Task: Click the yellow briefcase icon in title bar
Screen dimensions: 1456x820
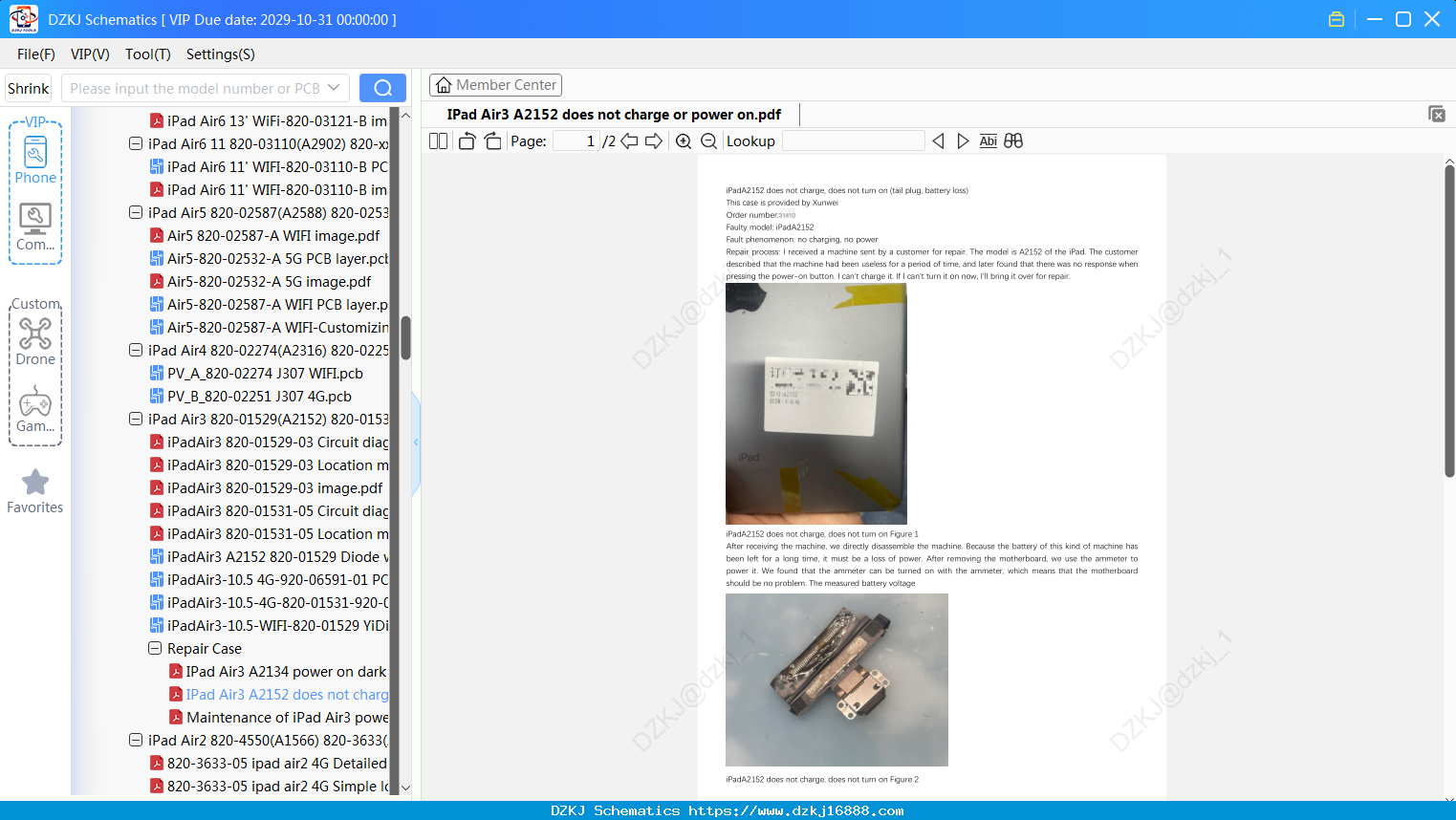Action: (1336, 19)
